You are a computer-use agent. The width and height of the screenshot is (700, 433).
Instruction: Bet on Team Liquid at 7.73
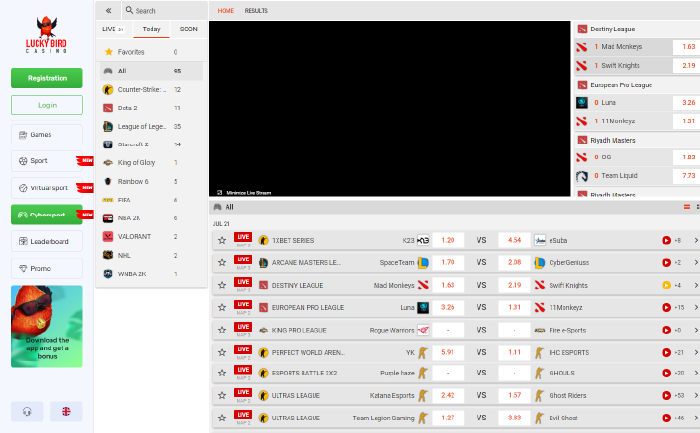coord(688,176)
